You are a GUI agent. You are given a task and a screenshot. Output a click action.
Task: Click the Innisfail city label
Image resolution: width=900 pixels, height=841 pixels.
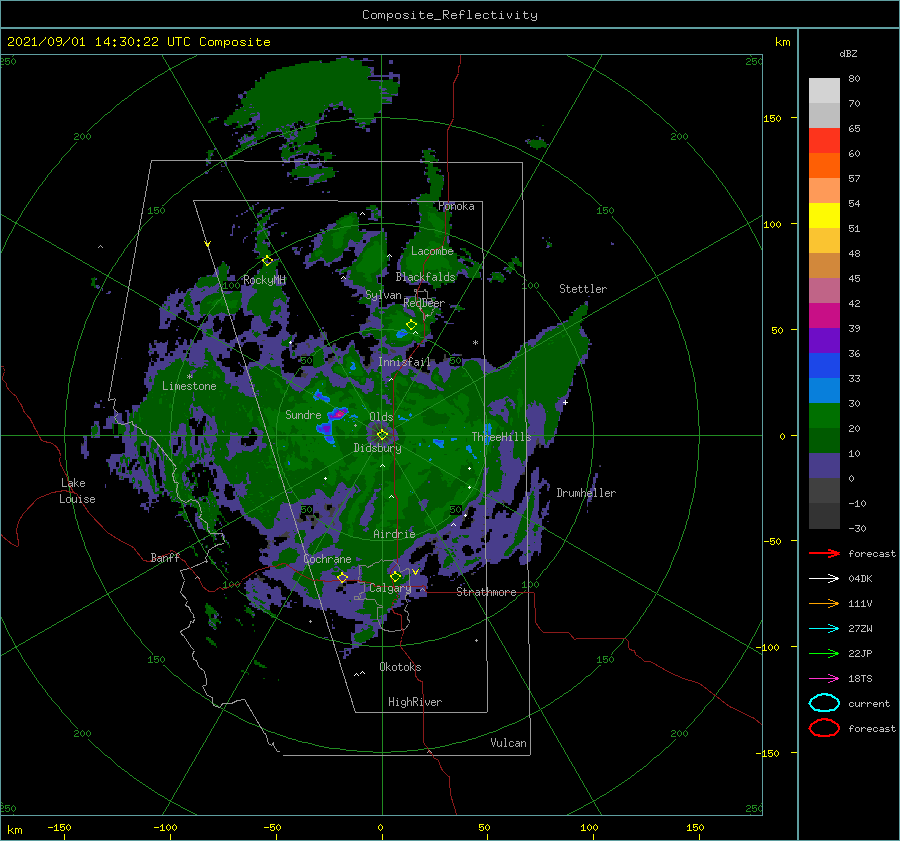[404, 362]
